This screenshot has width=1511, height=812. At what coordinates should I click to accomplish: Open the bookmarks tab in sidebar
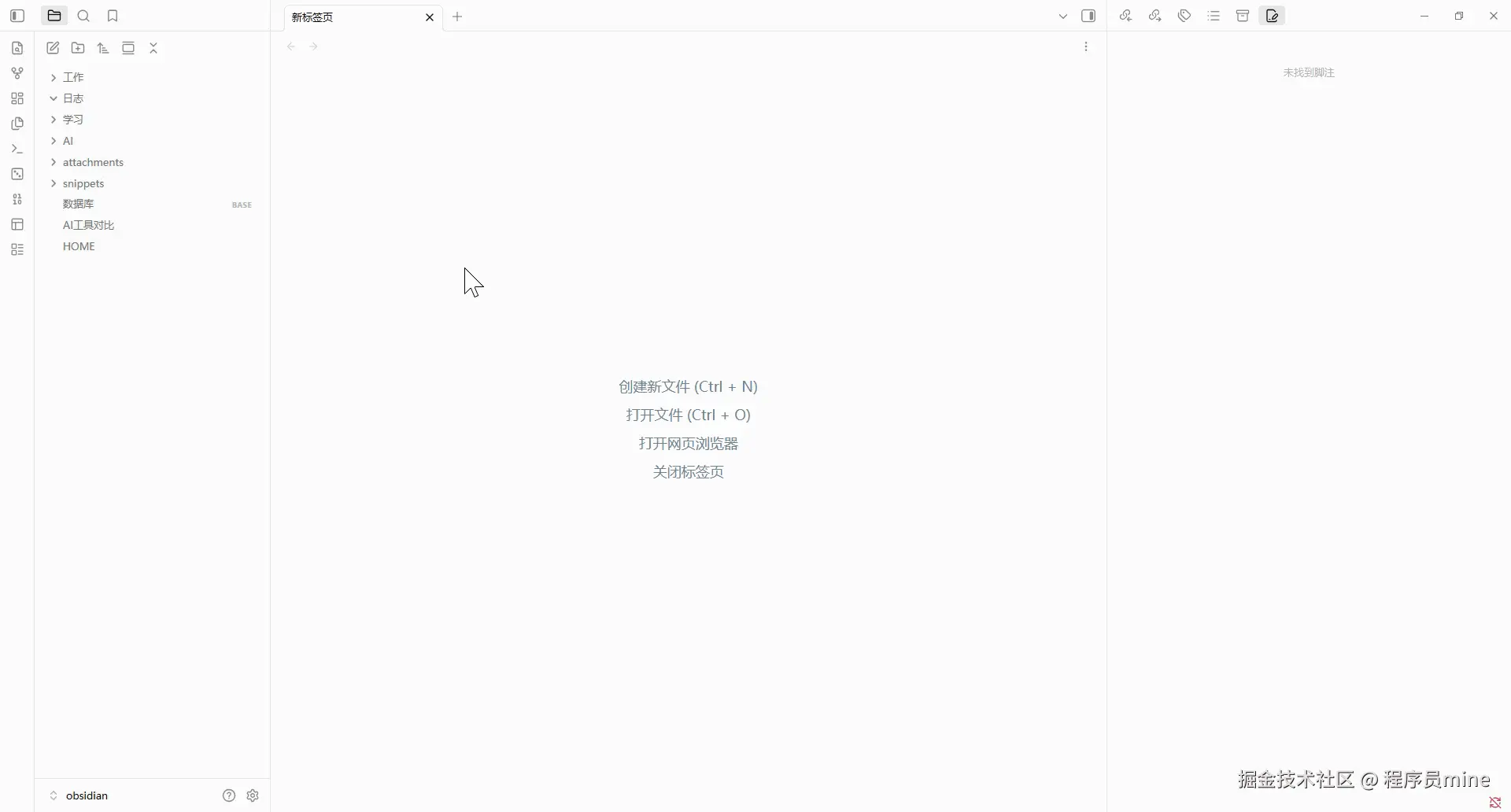(113, 16)
